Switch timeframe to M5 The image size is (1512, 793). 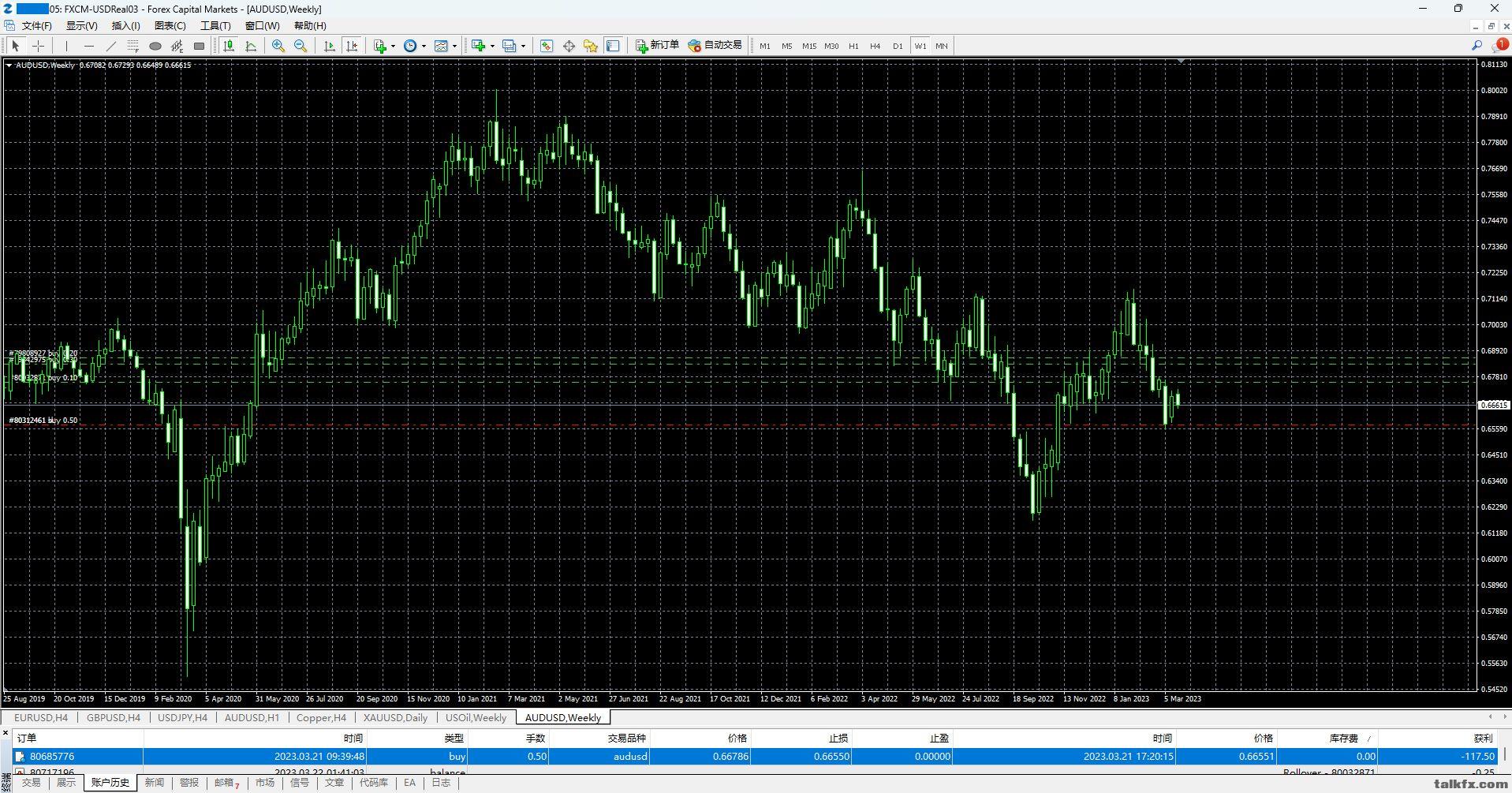[x=787, y=46]
